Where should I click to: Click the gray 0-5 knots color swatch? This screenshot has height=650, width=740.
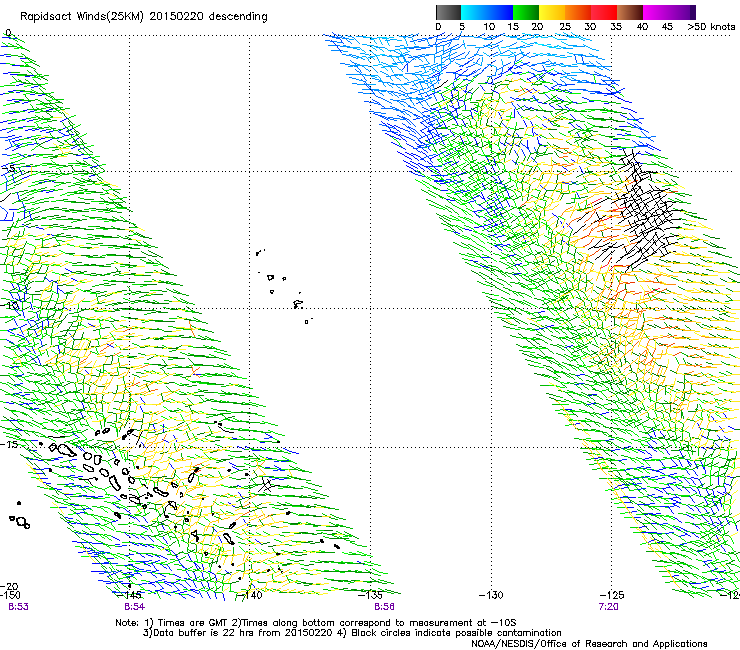click(x=448, y=12)
